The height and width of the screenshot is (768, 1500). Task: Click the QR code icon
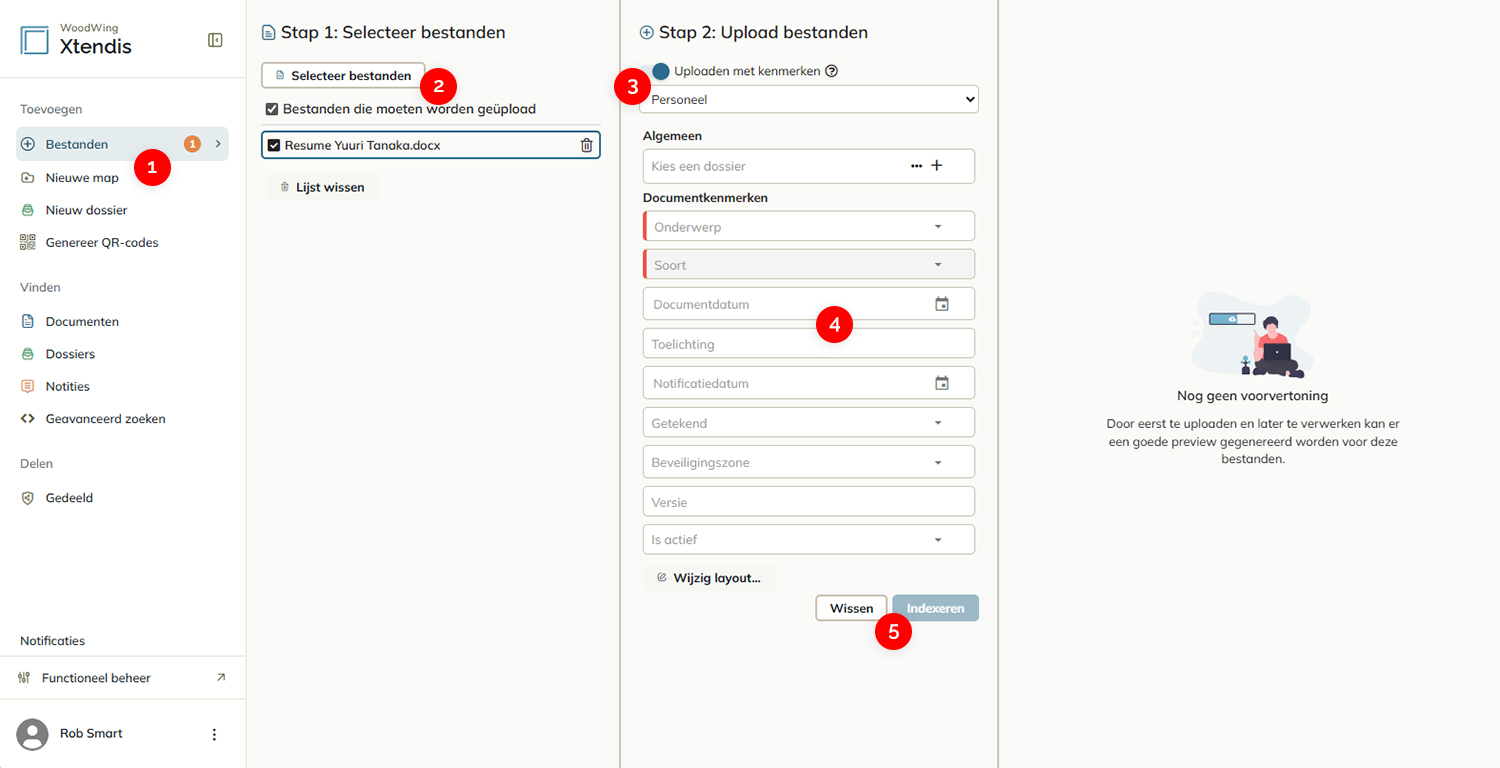(x=28, y=242)
